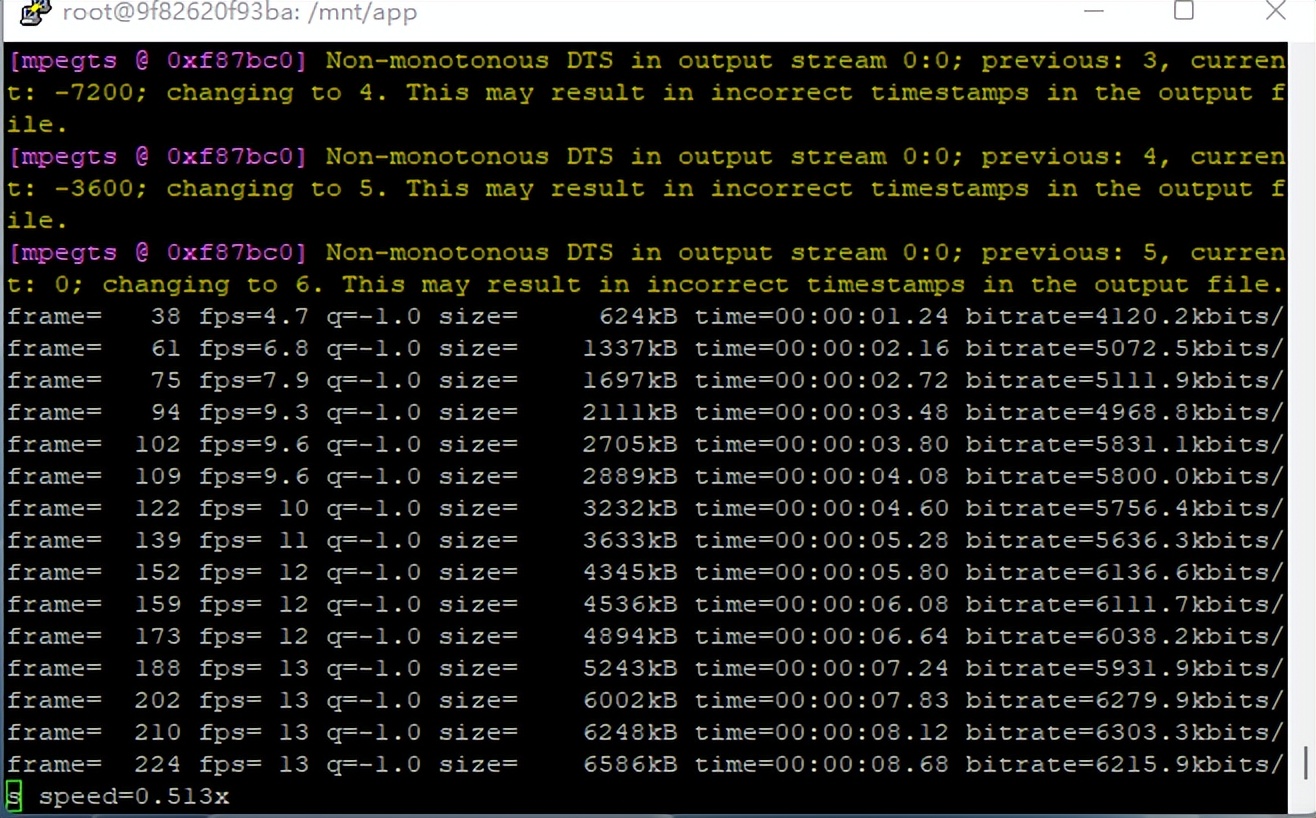Close the PuTTY terminal window

[x=1276, y=11]
